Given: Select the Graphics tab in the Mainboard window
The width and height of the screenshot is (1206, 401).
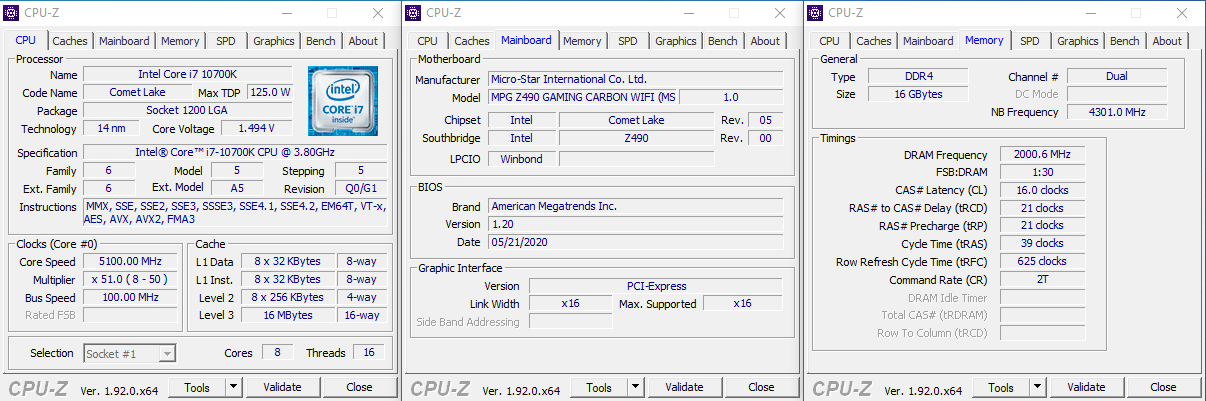Looking at the screenshot, I should [x=676, y=41].
